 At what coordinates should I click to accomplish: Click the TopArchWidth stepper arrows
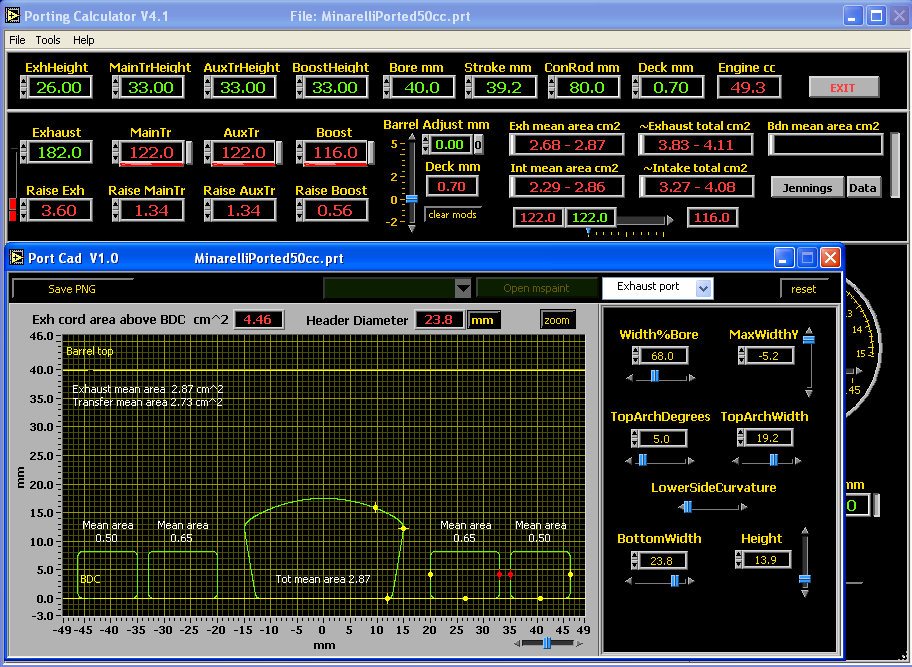click(740, 437)
